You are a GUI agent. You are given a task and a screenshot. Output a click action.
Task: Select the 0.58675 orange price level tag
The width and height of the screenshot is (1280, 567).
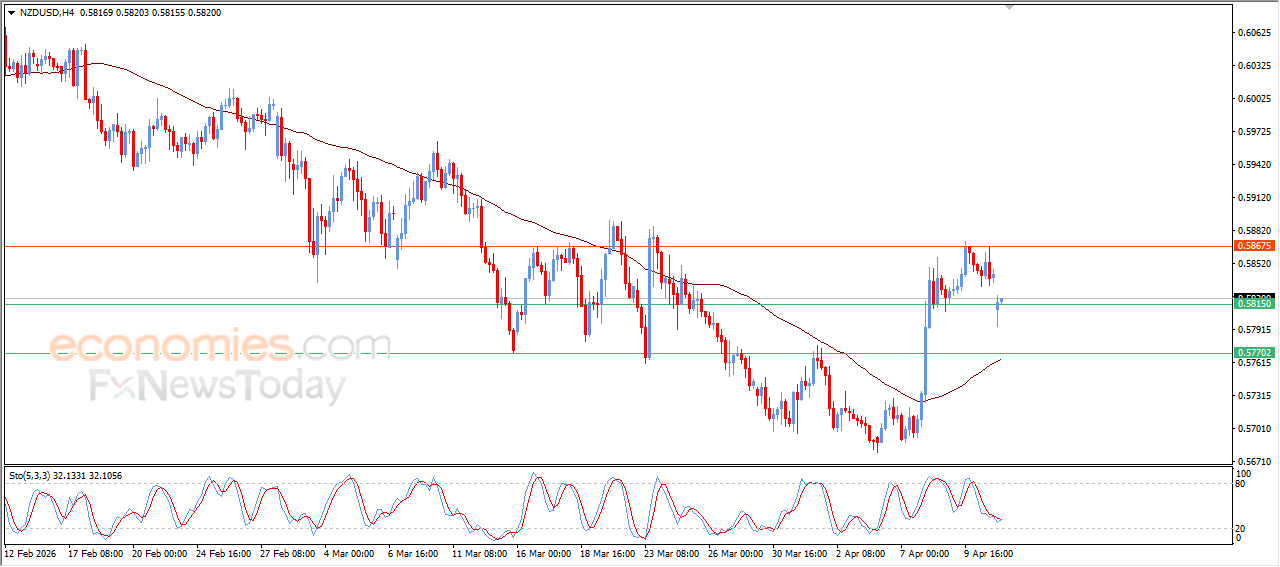1253,246
